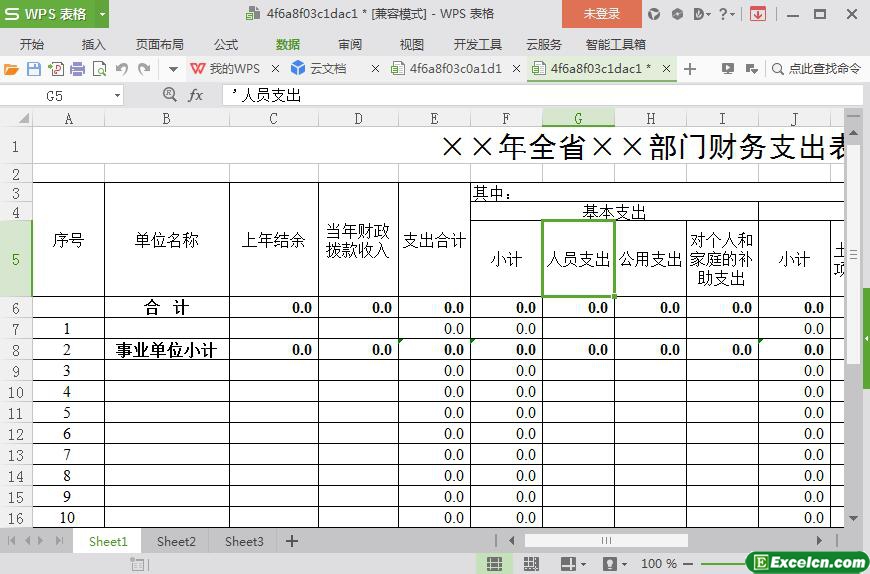The width and height of the screenshot is (870, 574).
Task: Open the 公式 ribbon tab
Action: 225,44
